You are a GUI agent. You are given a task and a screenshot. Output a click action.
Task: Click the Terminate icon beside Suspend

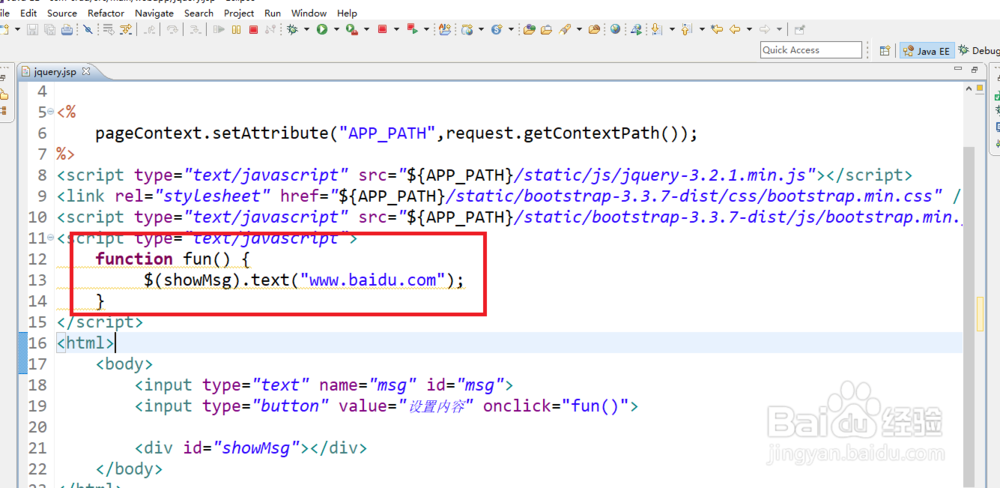tap(253, 29)
